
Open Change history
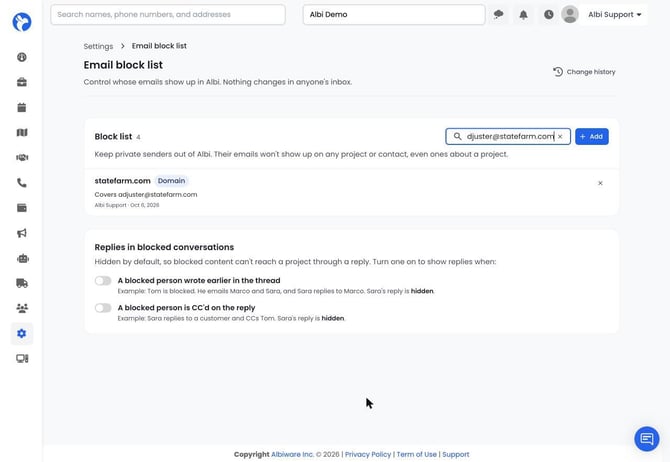click(584, 72)
